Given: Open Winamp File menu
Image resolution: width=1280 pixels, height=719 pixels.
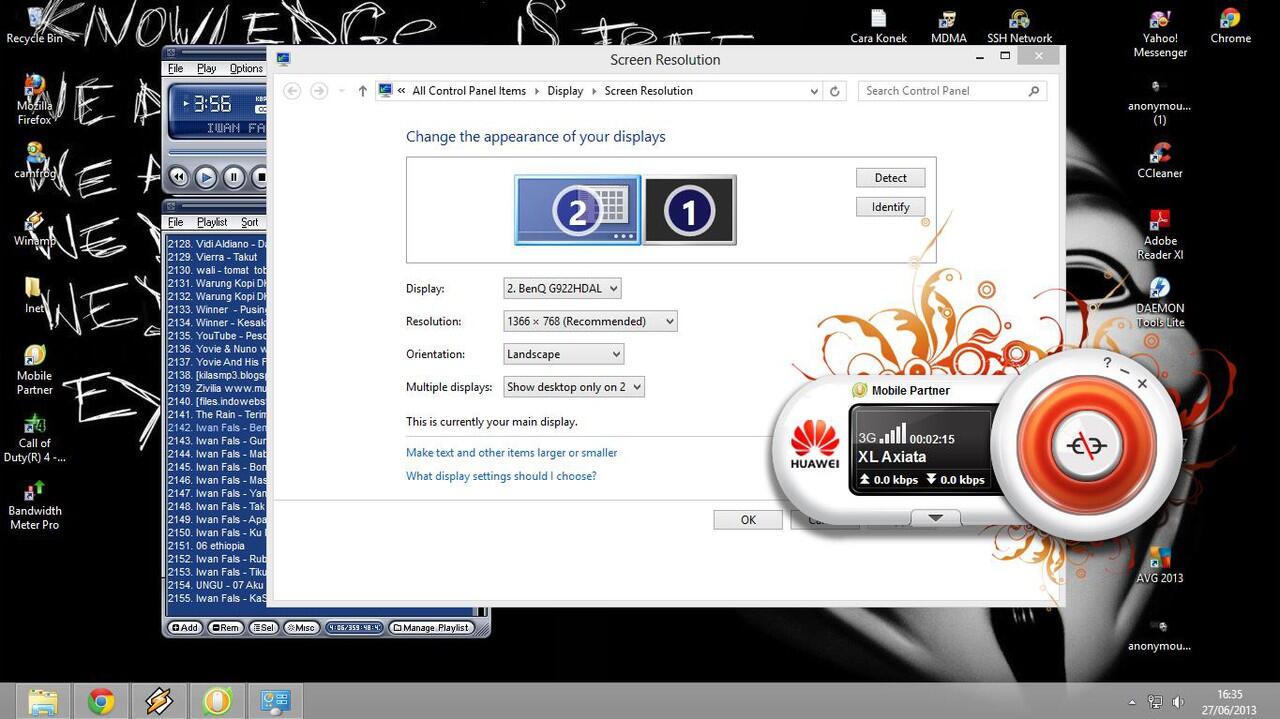Looking at the screenshot, I should [x=176, y=69].
